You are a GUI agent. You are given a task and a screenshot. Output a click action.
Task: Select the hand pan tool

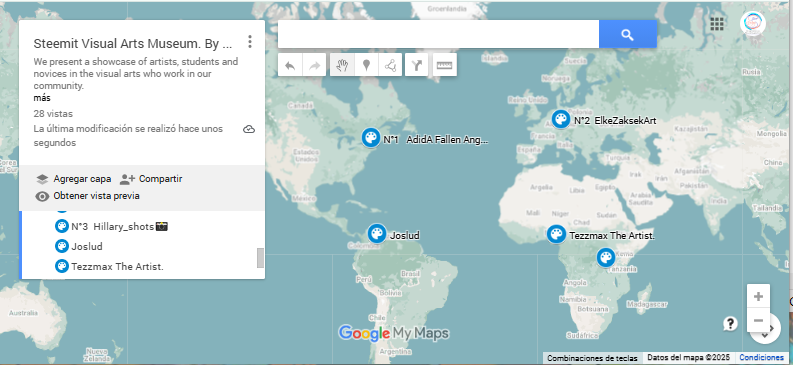pos(342,65)
